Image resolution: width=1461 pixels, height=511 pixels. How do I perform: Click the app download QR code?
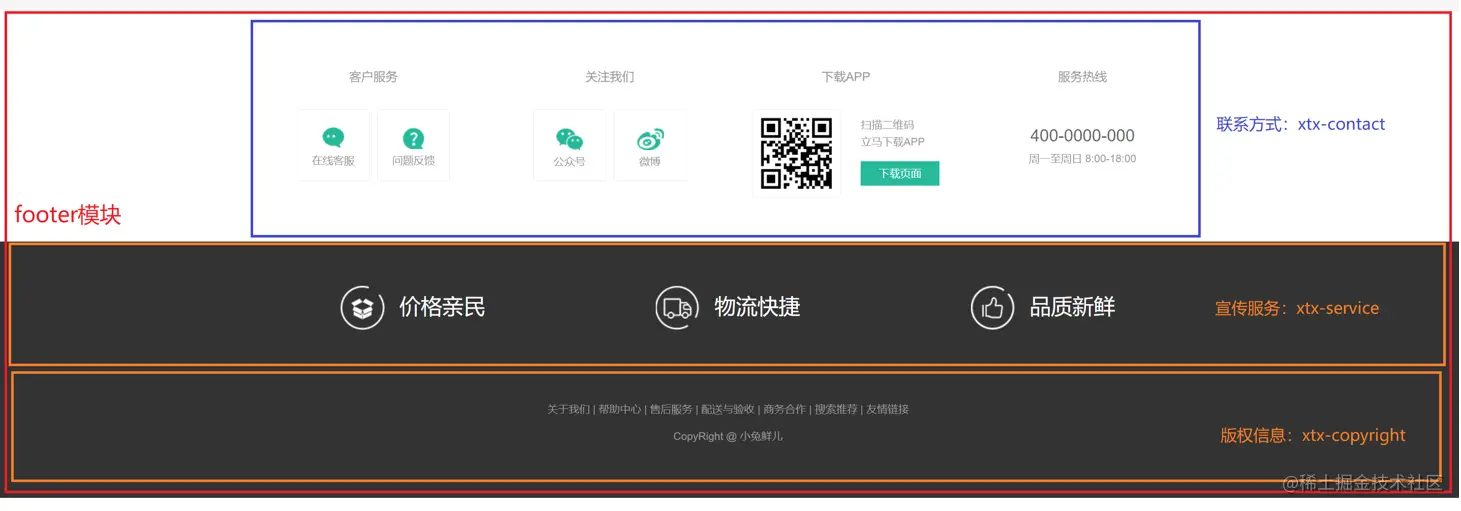[796, 153]
